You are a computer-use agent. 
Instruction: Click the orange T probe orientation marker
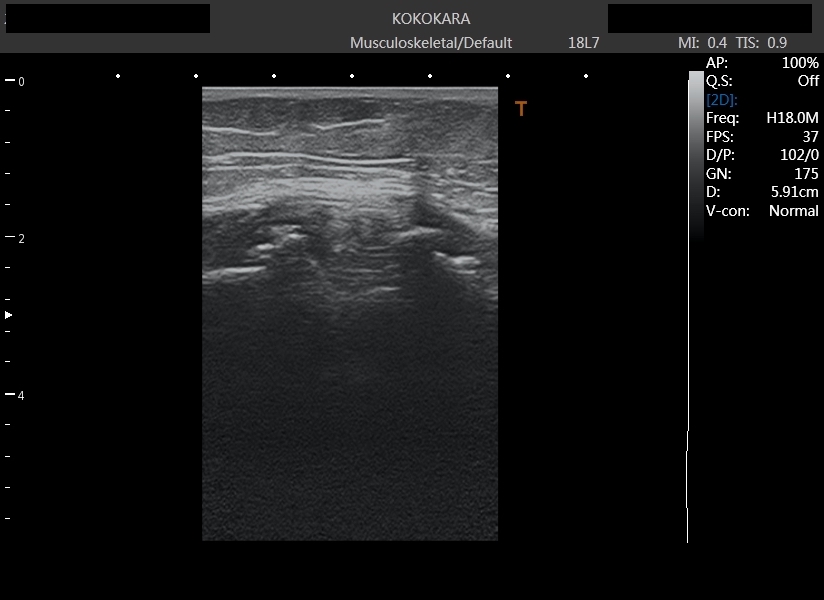[521, 109]
